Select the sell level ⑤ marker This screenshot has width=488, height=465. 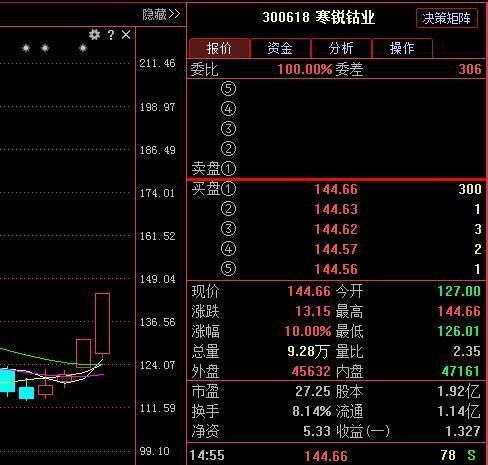coord(228,89)
